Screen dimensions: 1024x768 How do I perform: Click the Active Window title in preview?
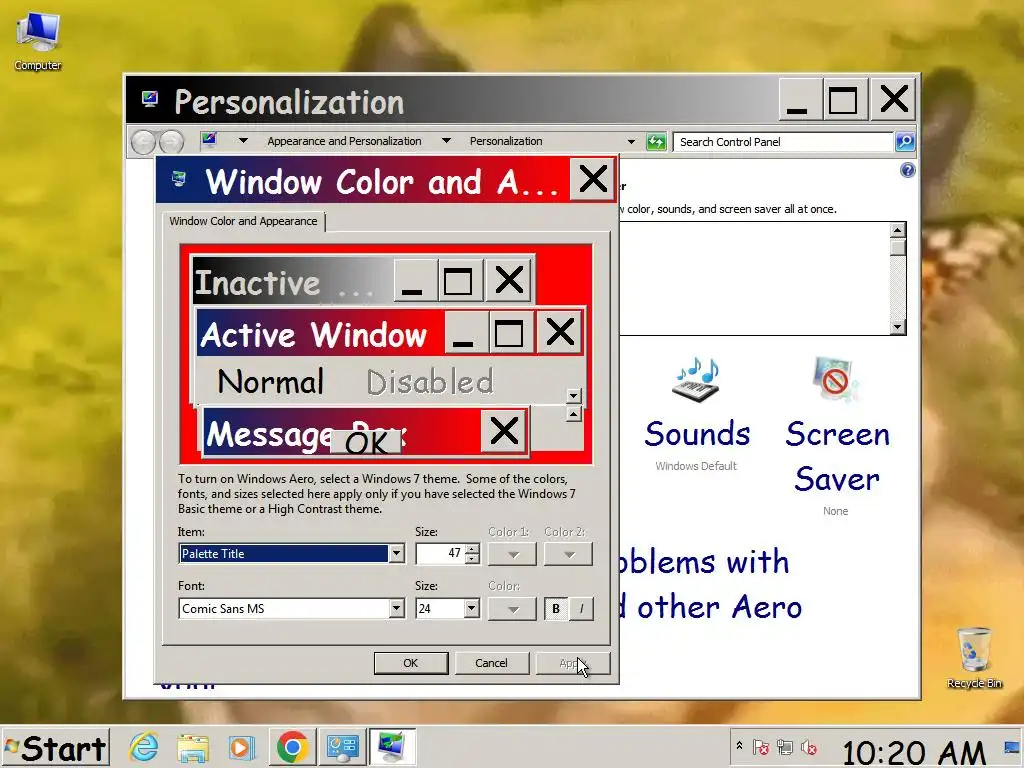tap(313, 334)
